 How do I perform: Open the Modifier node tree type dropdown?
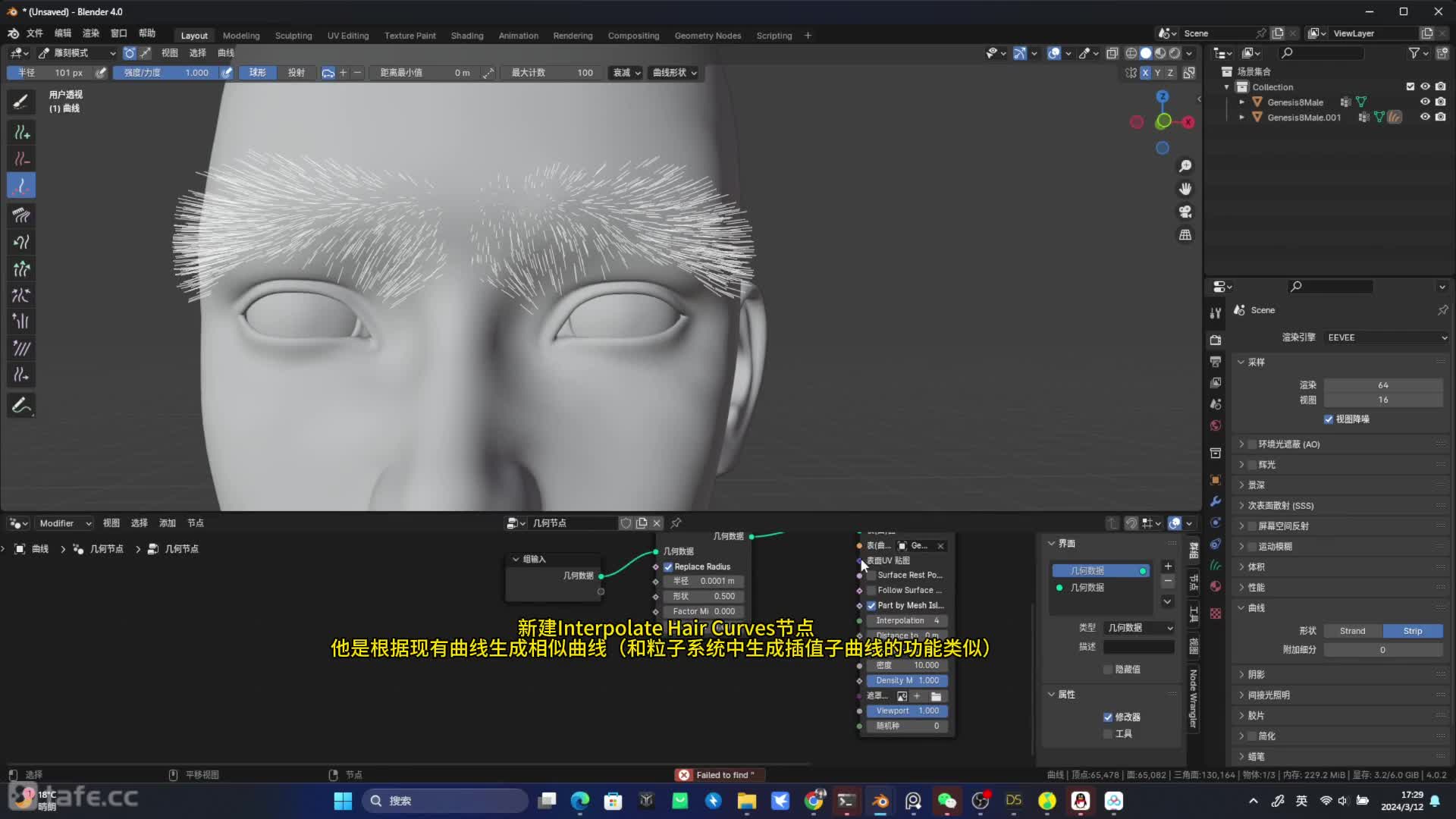64,523
